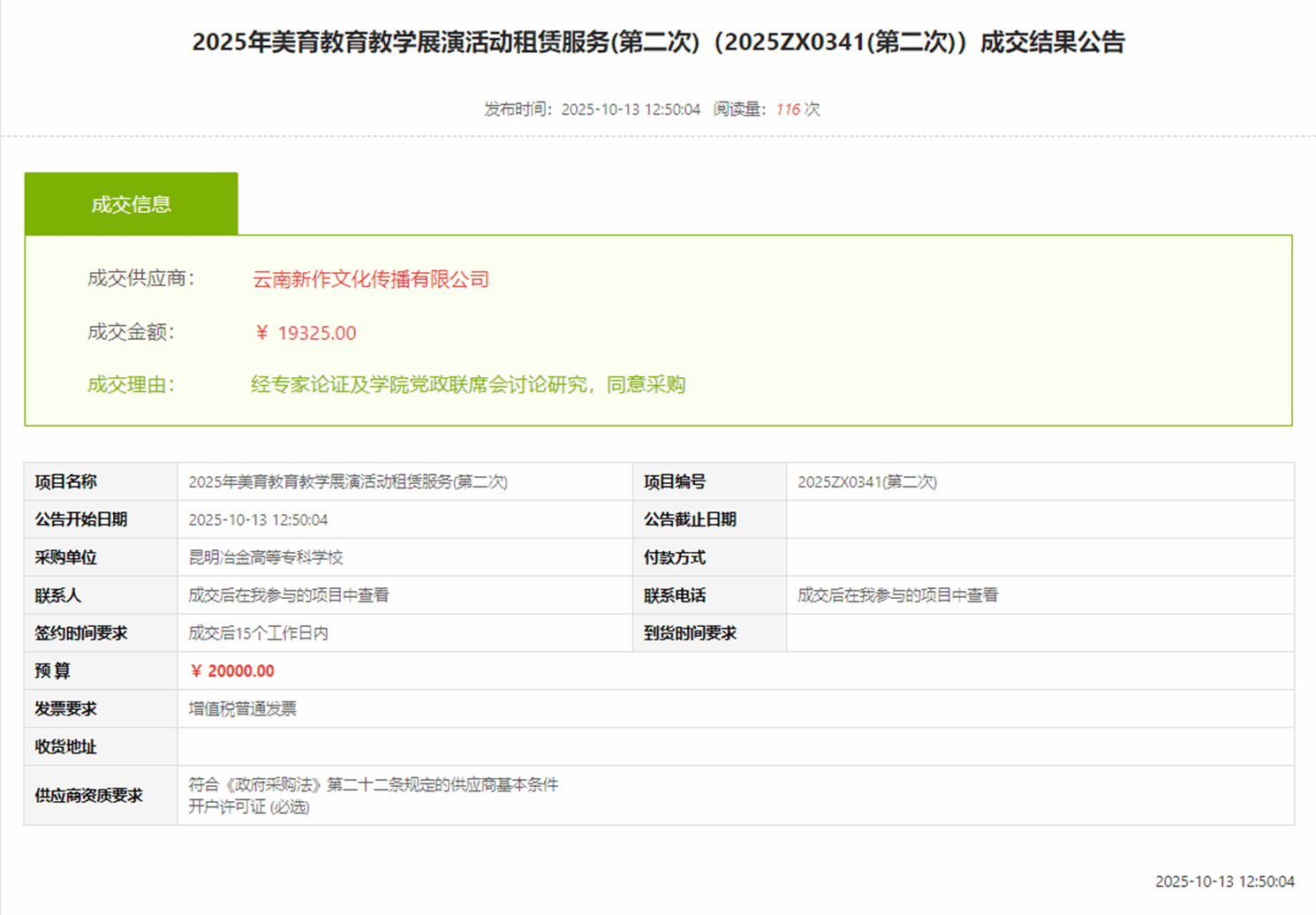This screenshot has height=915, width=1316.
Task: Click the text 开户许可证 (必选)
Action: [x=249, y=808]
